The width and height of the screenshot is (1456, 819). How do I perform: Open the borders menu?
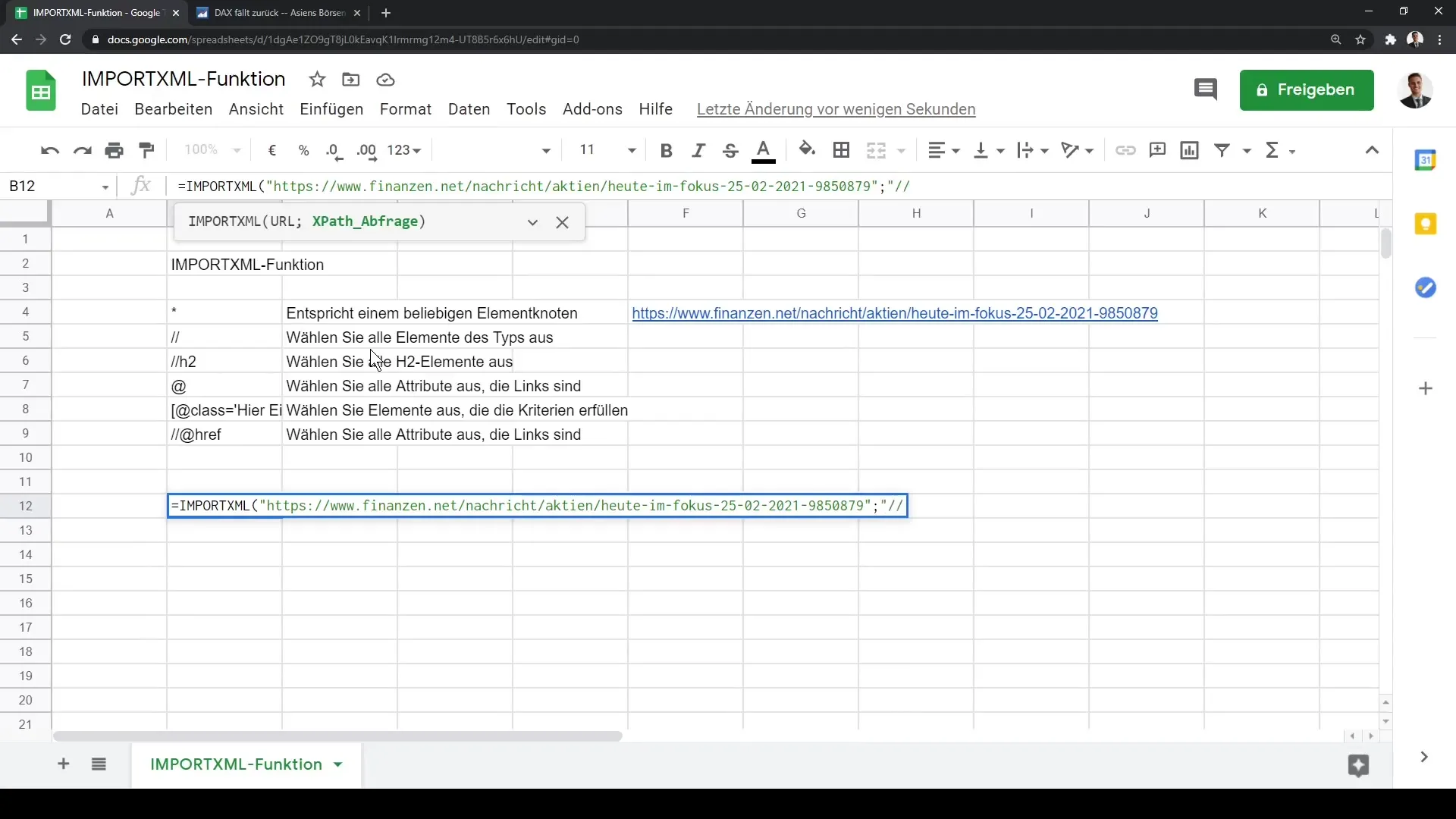pos(841,150)
